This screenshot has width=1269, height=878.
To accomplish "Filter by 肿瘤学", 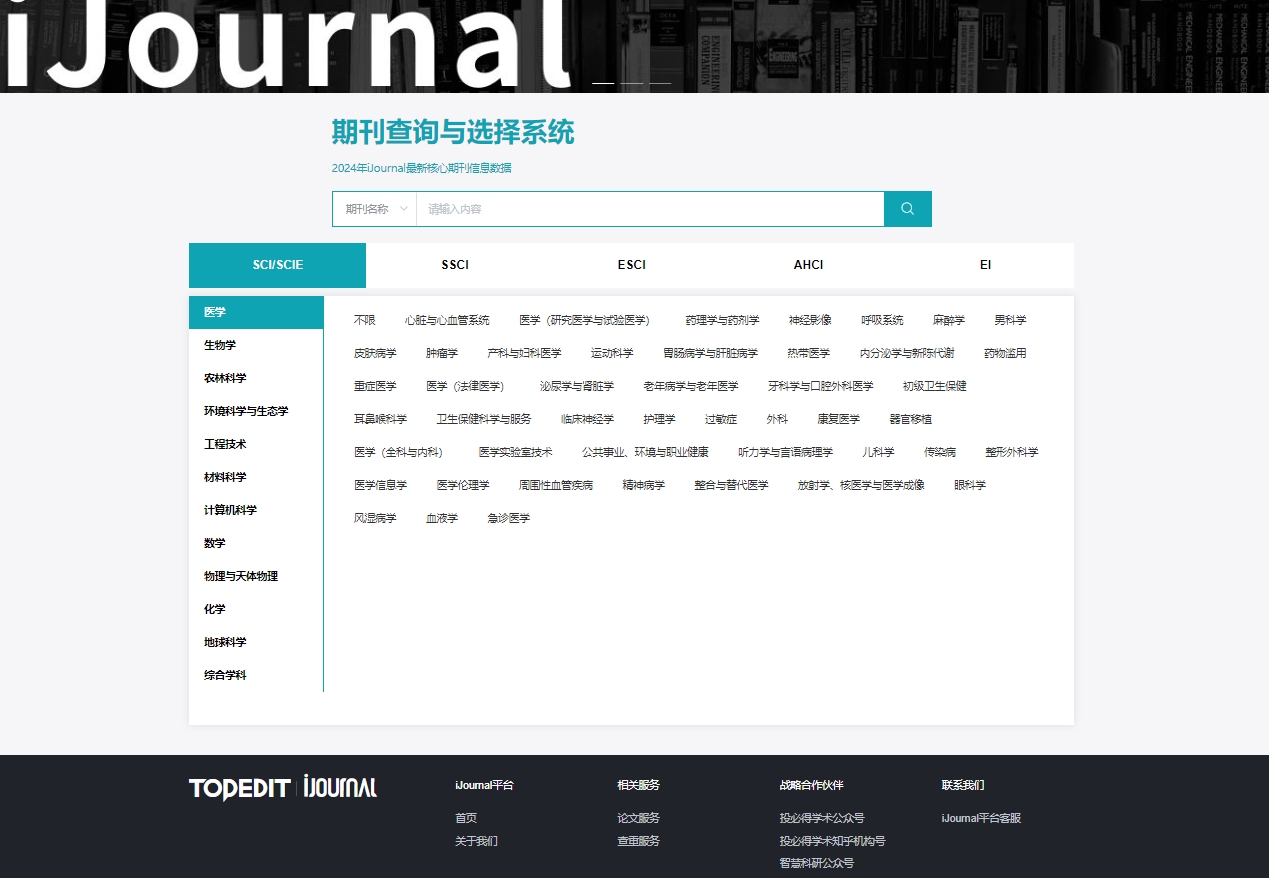I will click(x=442, y=353).
